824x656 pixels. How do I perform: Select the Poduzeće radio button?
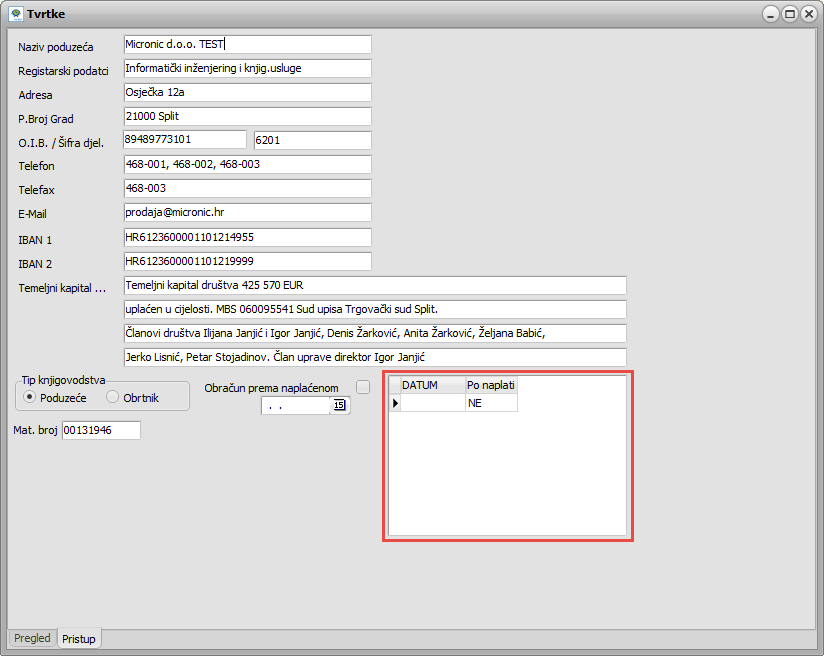(30, 397)
